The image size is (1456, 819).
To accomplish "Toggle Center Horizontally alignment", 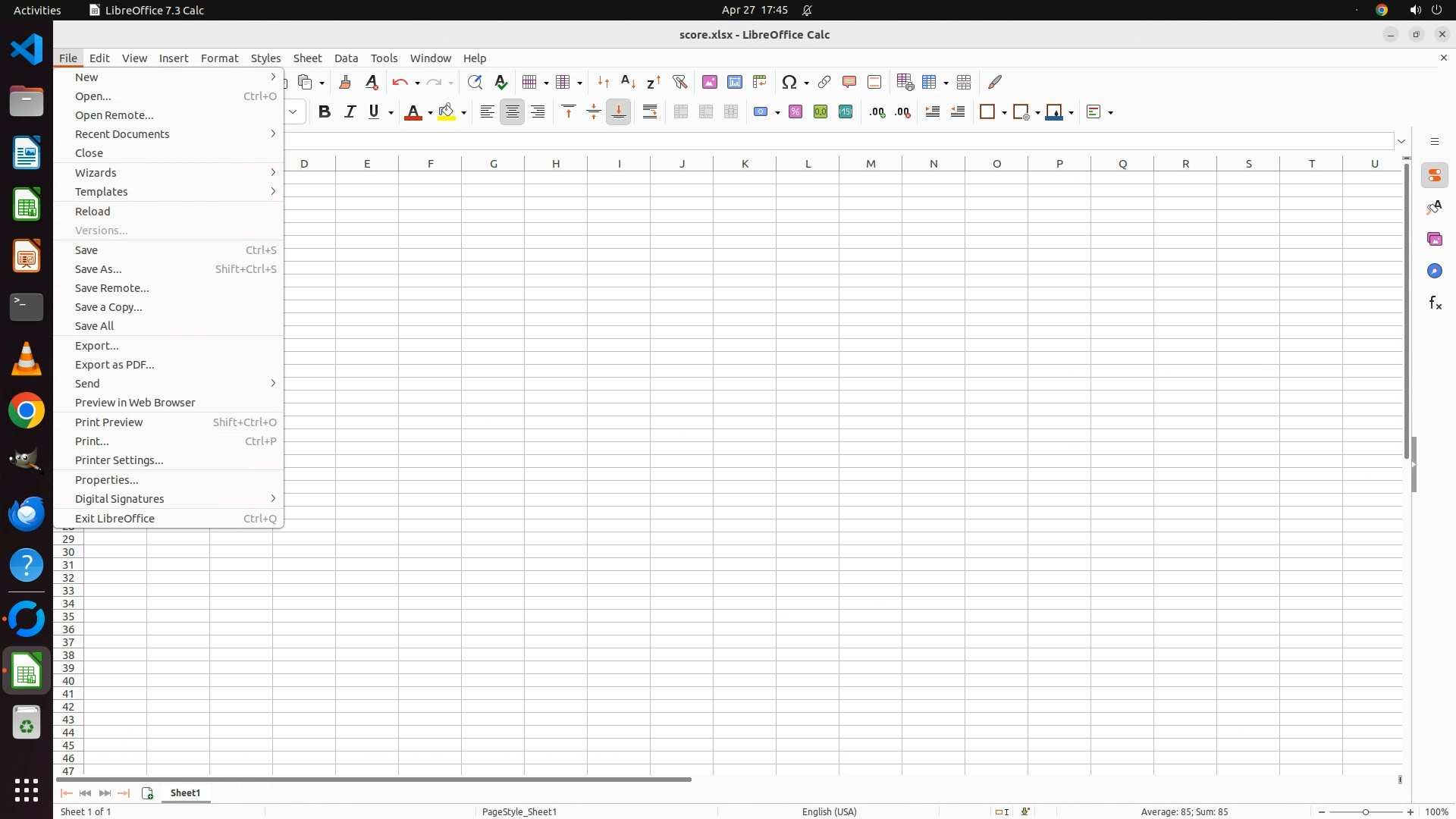I will (x=513, y=112).
